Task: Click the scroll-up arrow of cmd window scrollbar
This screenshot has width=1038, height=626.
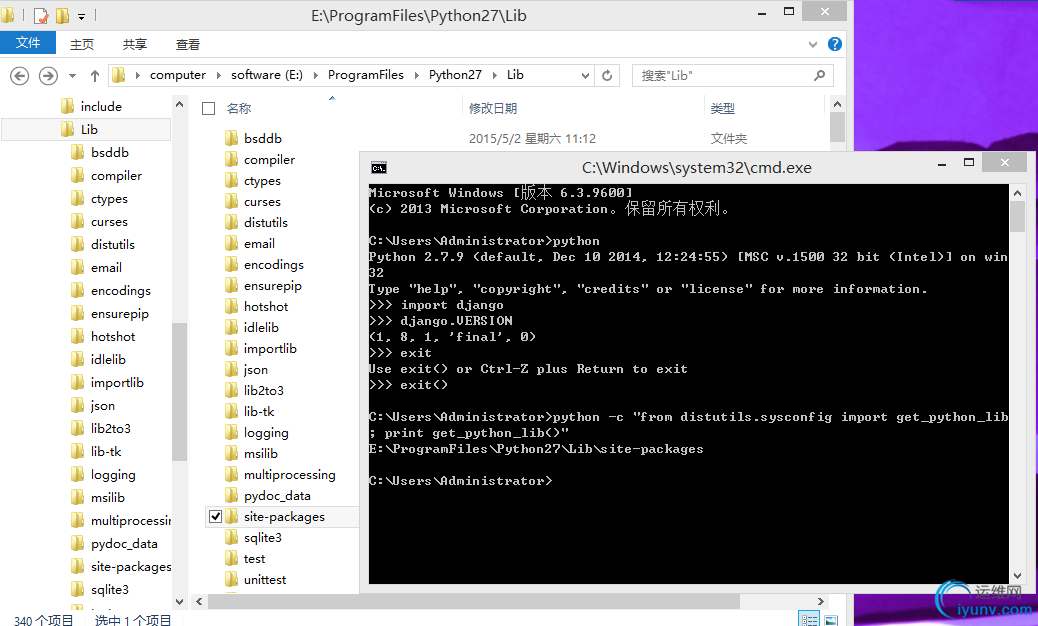Action: 1017,193
